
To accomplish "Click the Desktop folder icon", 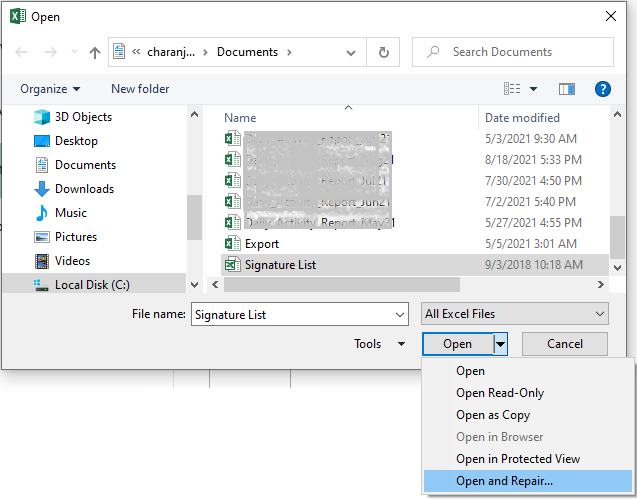I will pyautogui.click(x=42, y=141).
